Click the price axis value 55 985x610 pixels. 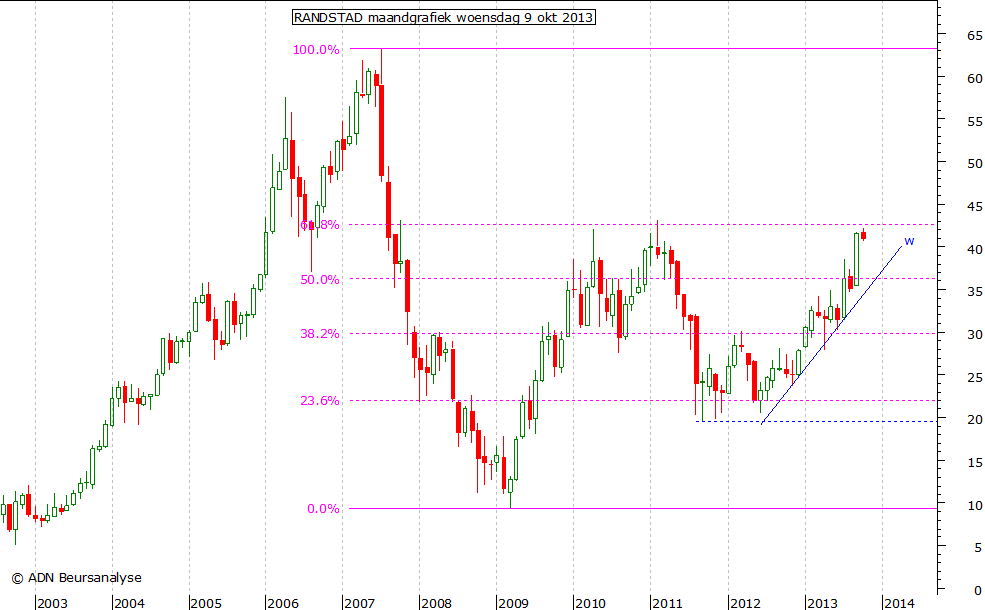coord(974,121)
